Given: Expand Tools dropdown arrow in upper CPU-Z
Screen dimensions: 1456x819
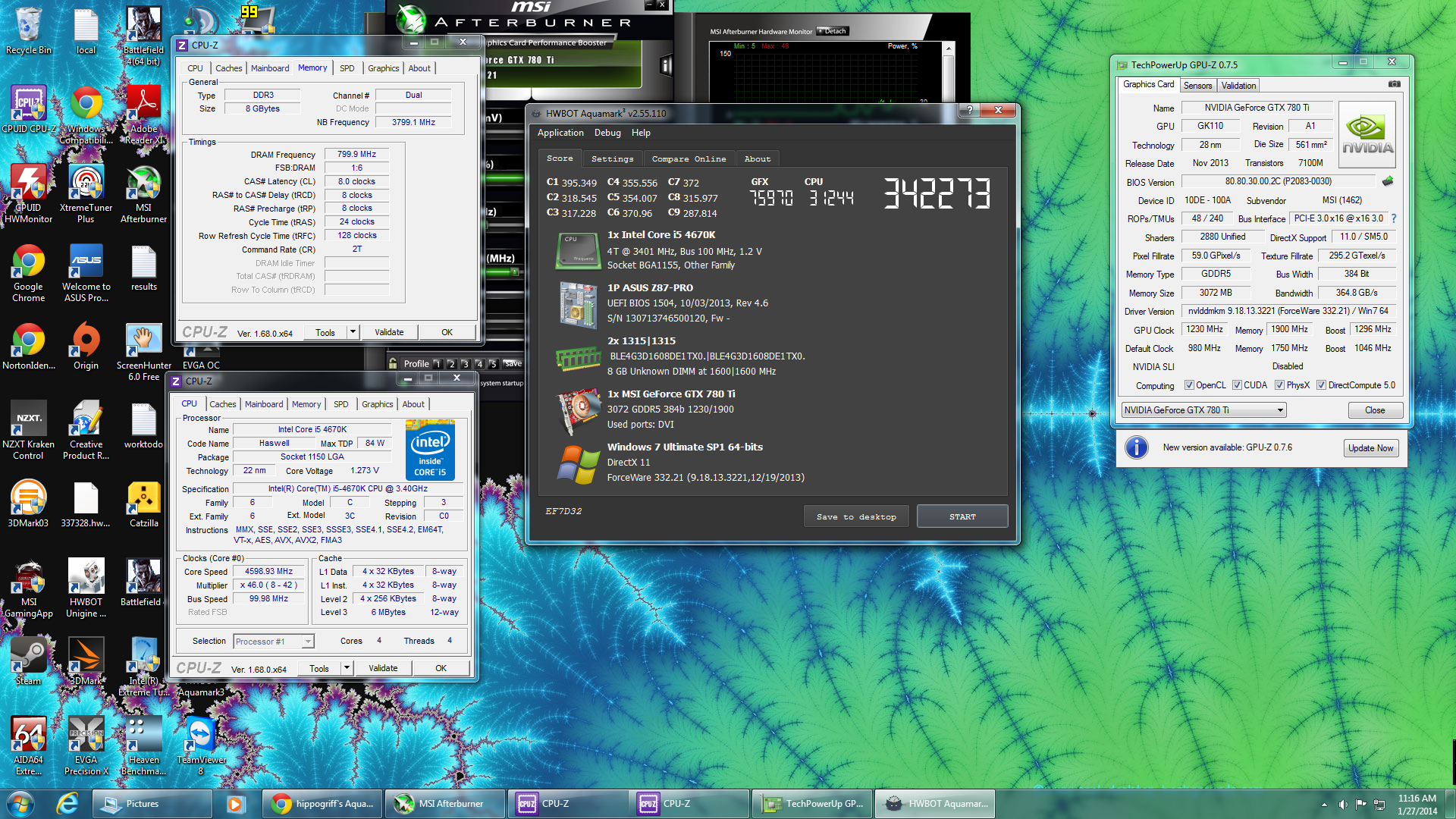Looking at the screenshot, I should 353,332.
